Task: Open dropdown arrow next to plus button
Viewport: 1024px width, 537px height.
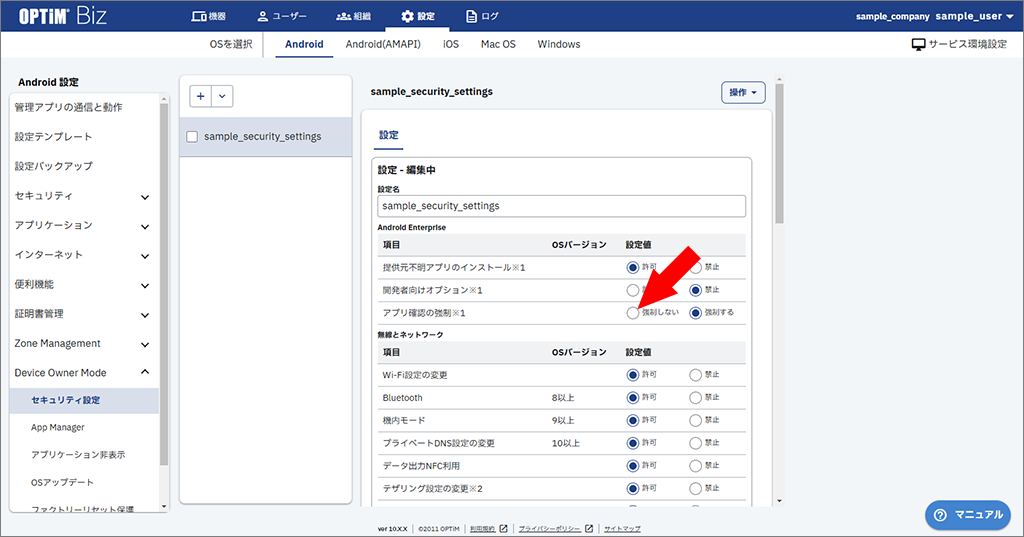Action: pos(222,96)
